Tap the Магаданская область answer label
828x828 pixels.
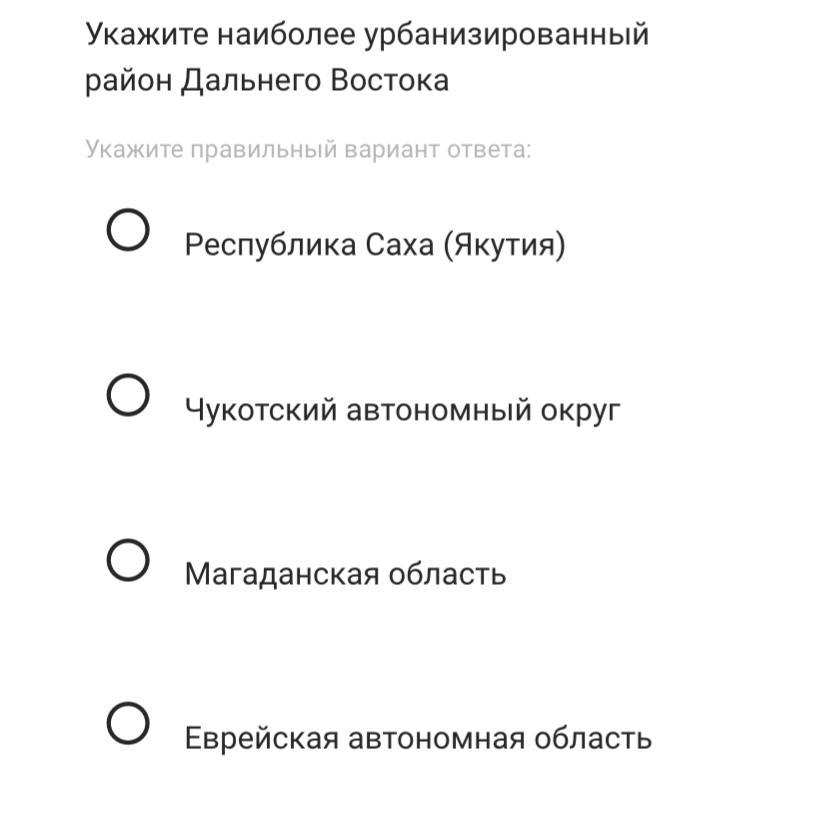(x=345, y=574)
